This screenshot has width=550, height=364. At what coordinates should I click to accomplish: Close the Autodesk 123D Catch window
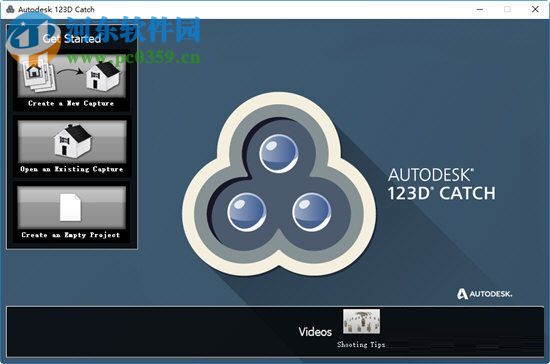click(x=535, y=9)
